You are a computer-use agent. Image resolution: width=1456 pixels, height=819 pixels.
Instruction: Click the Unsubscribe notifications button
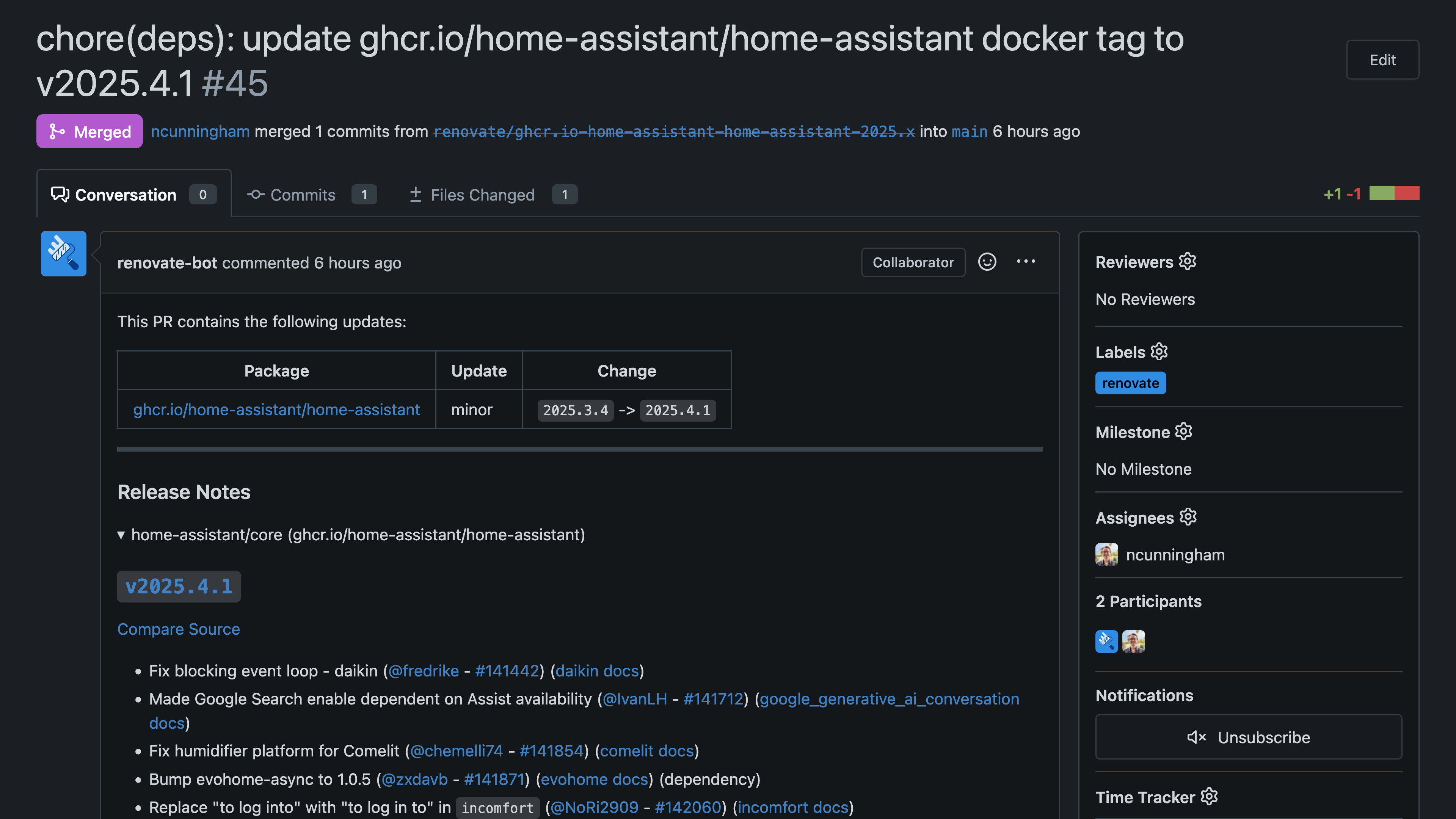click(1248, 737)
